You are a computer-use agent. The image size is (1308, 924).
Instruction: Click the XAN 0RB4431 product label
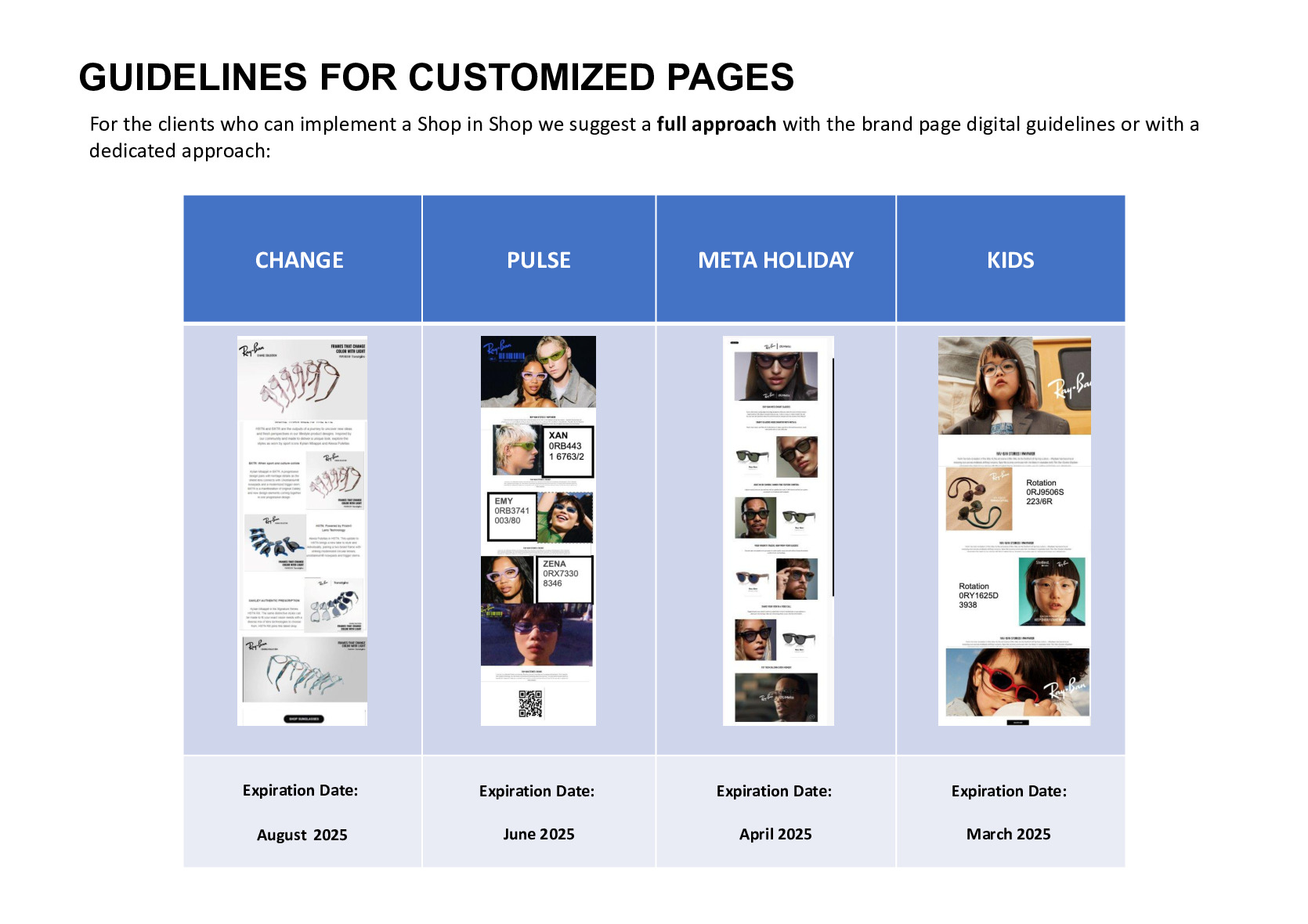click(x=568, y=451)
